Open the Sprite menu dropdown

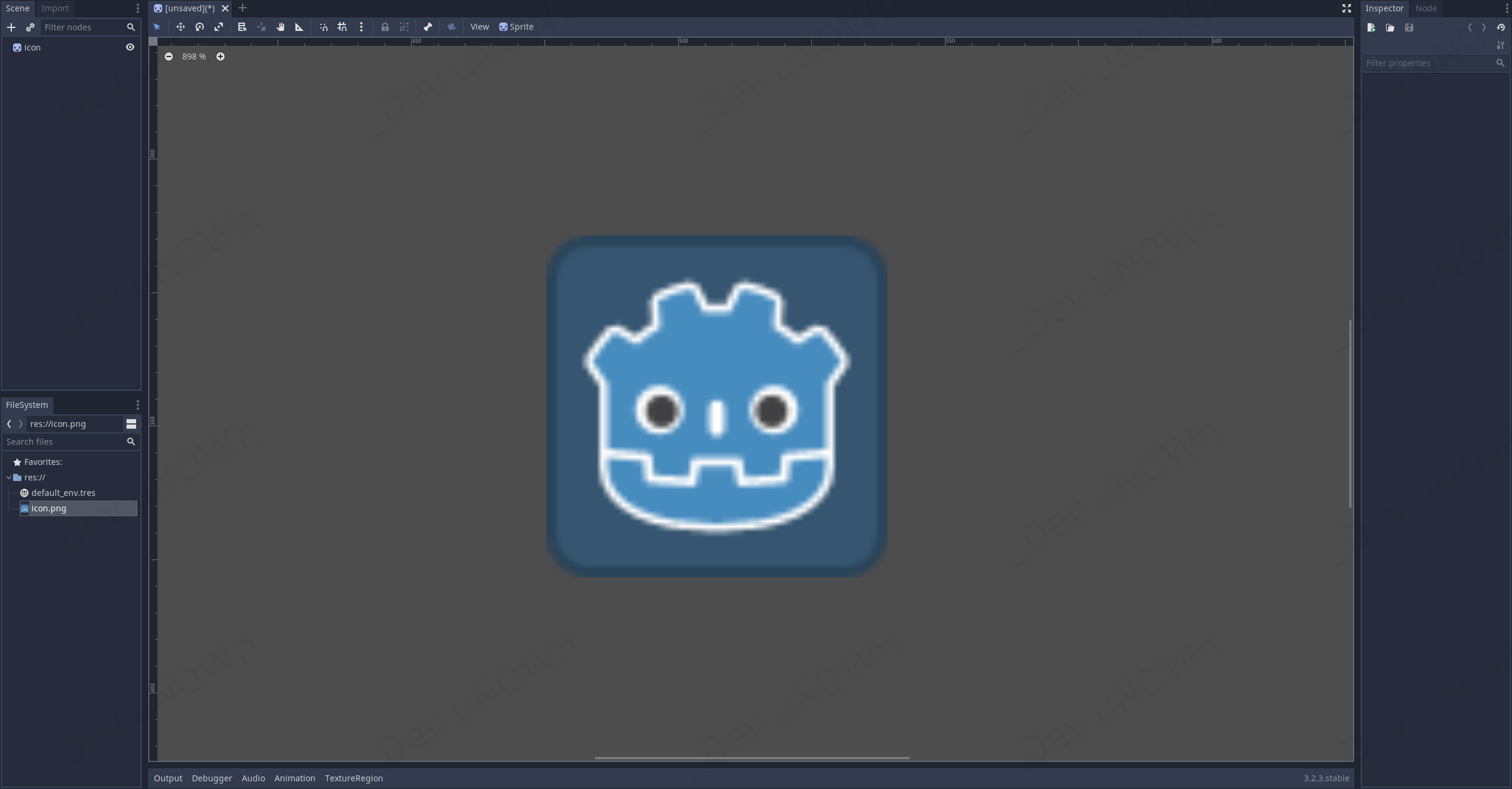tap(516, 27)
